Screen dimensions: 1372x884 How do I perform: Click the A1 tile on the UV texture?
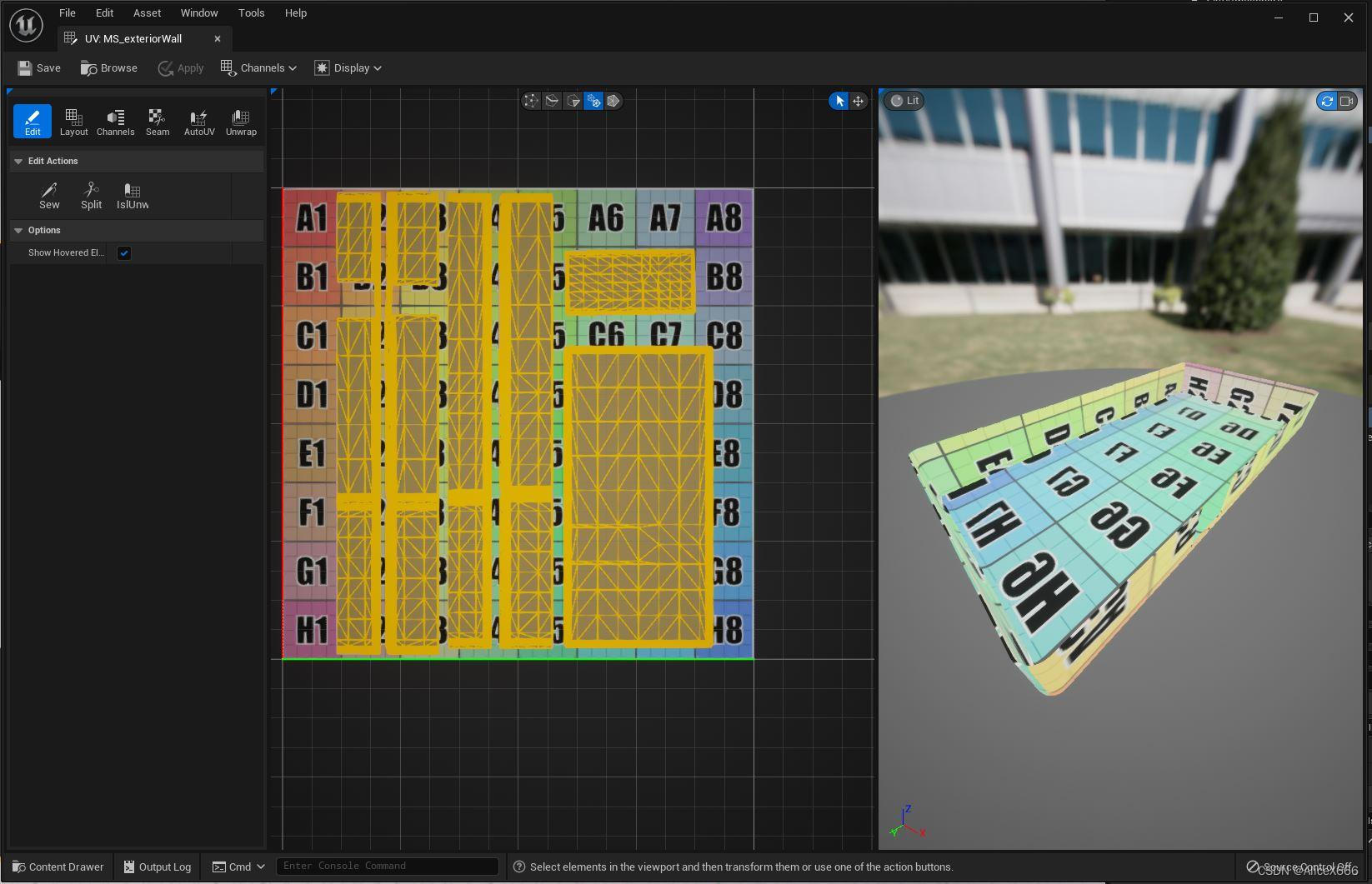310,218
